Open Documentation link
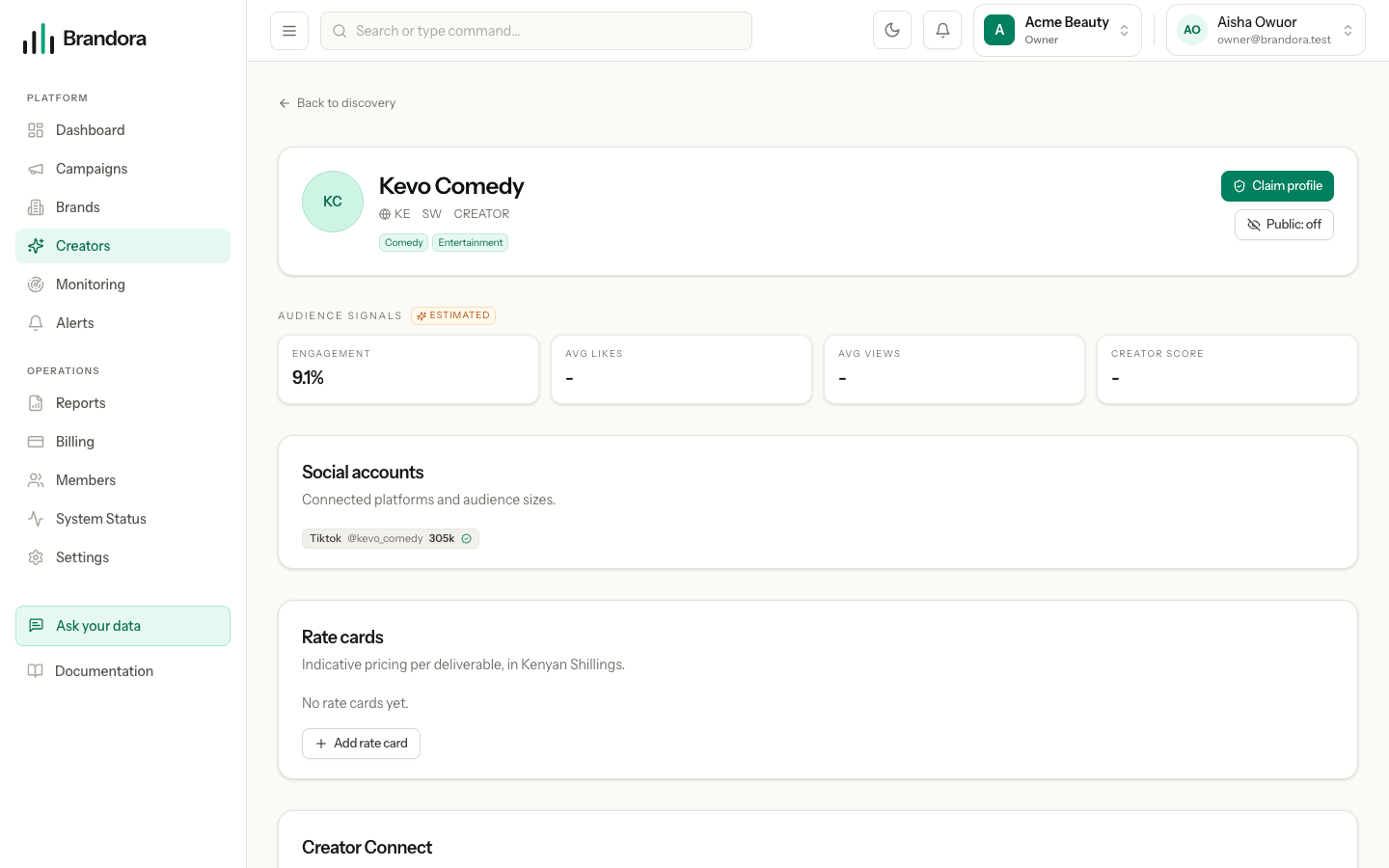 (123, 671)
